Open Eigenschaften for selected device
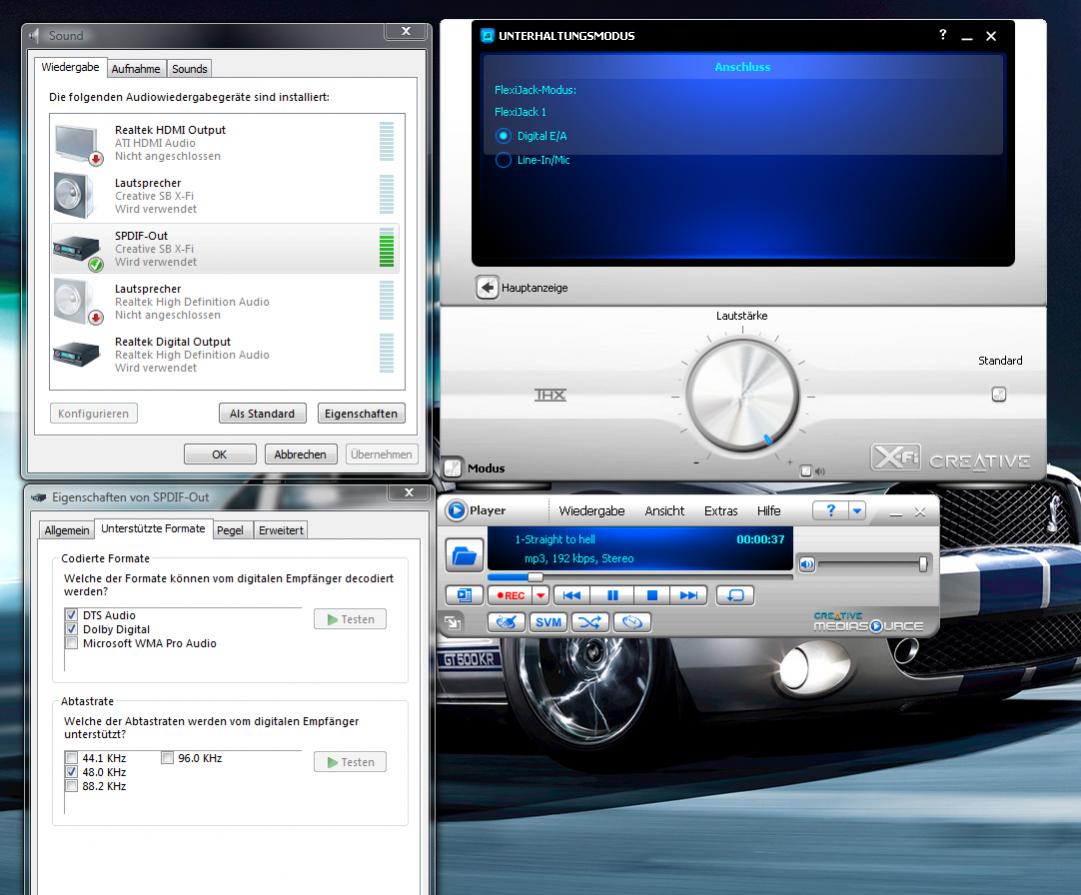The width and height of the screenshot is (1081, 895). (361, 413)
